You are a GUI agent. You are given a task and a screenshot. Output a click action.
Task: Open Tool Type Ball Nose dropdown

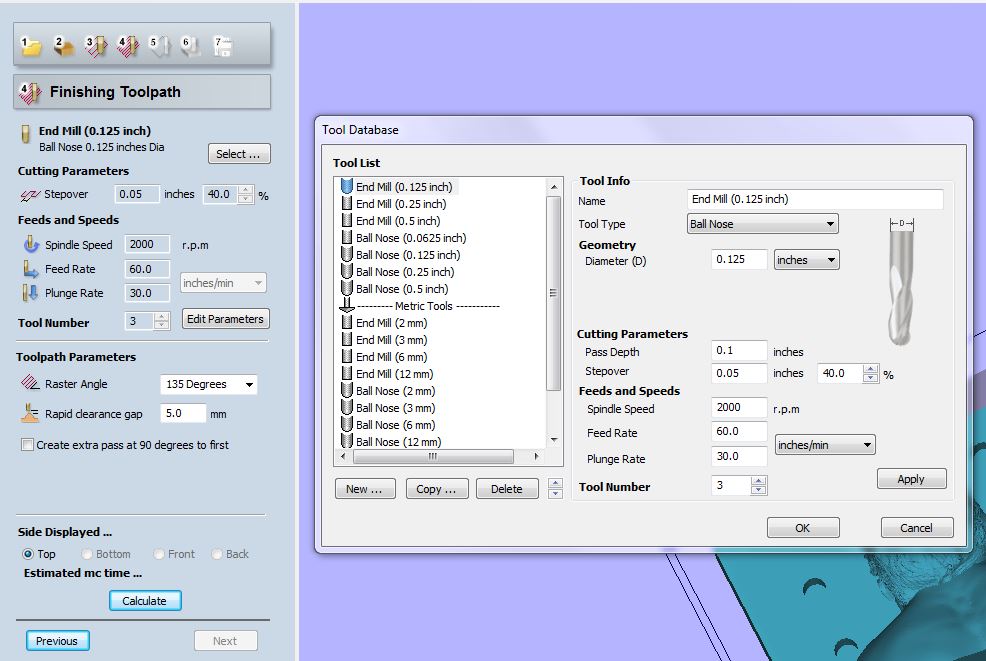pos(763,224)
